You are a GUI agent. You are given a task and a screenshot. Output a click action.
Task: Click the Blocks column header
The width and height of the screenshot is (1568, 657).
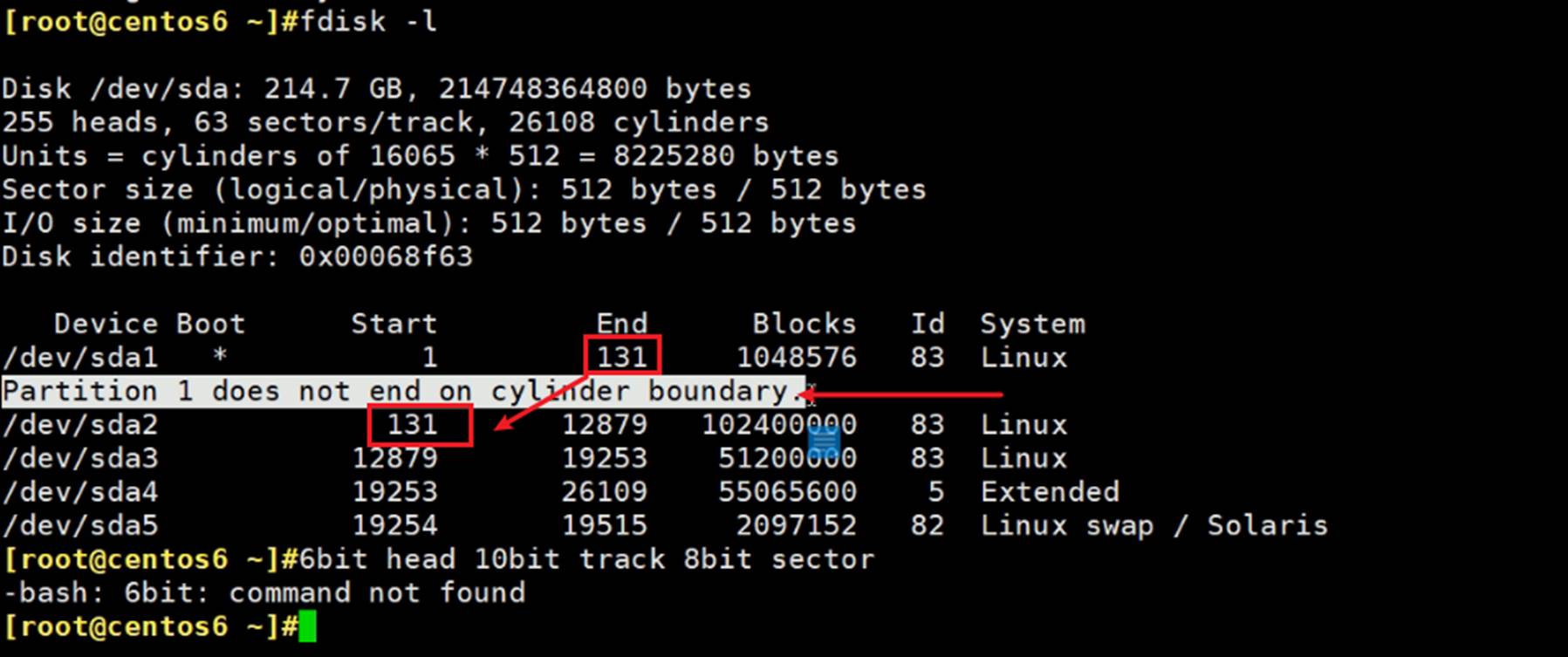(804, 324)
